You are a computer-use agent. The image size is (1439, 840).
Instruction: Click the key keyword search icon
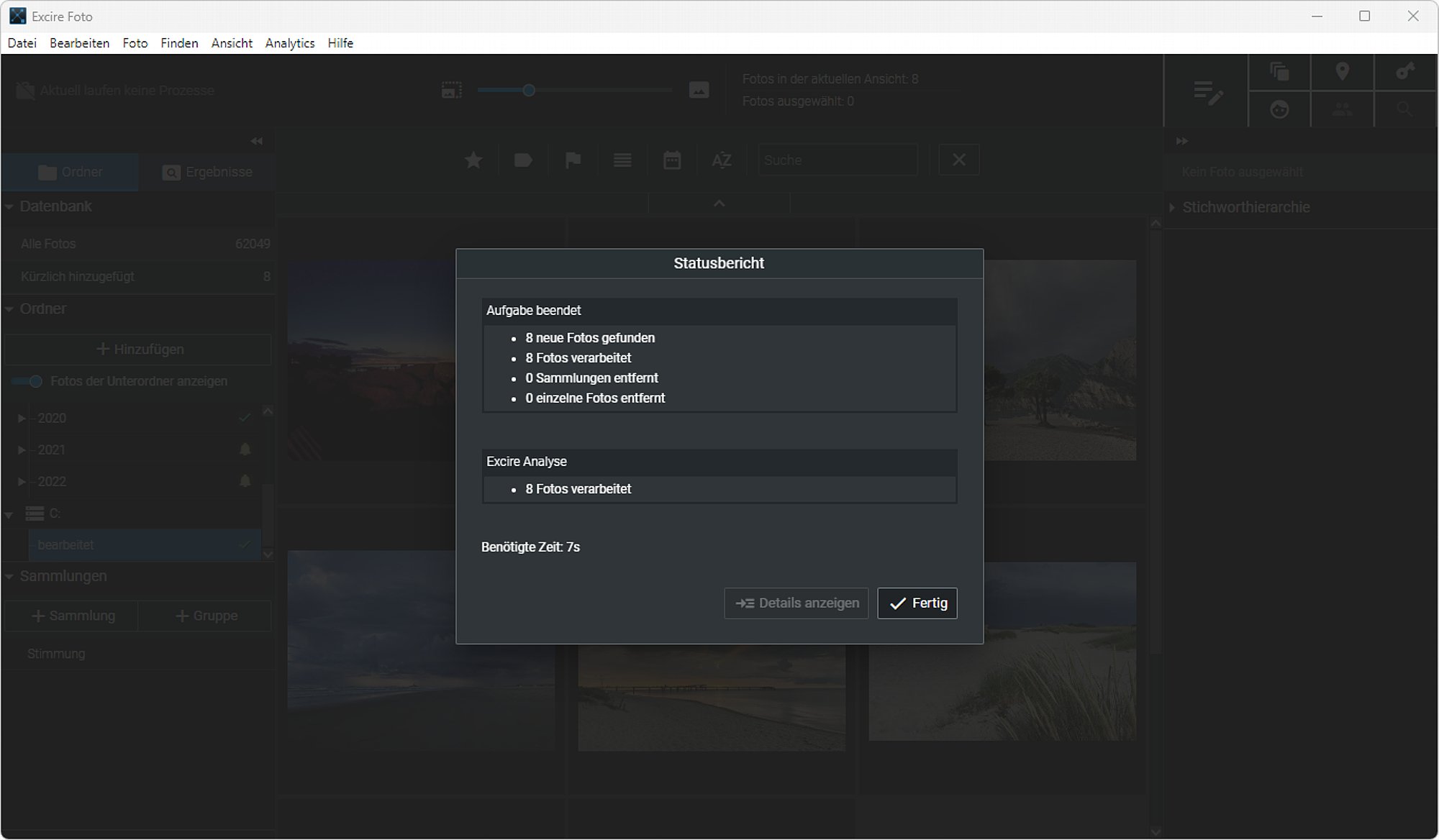(x=1404, y=72)
